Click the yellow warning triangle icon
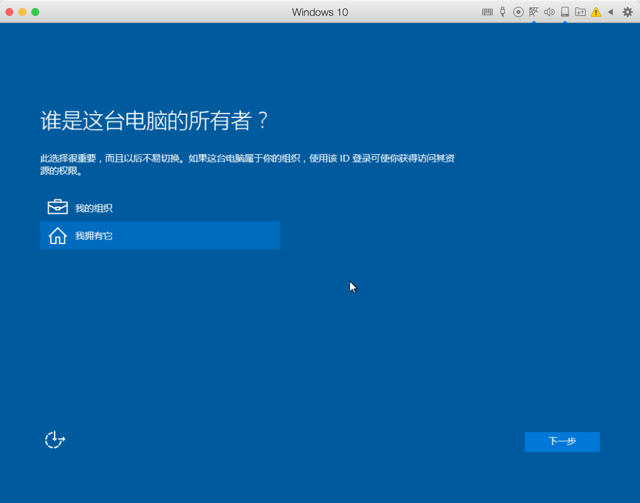 click(596, 12)
